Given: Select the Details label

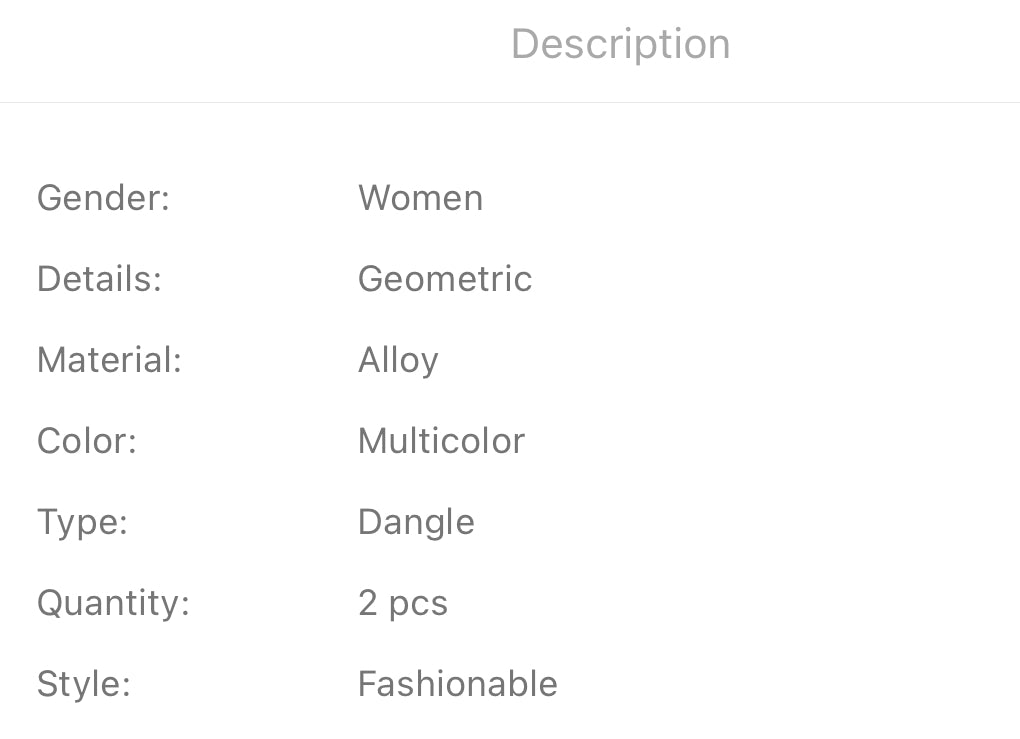Looking at the screenshot, I should pos(99,279).
